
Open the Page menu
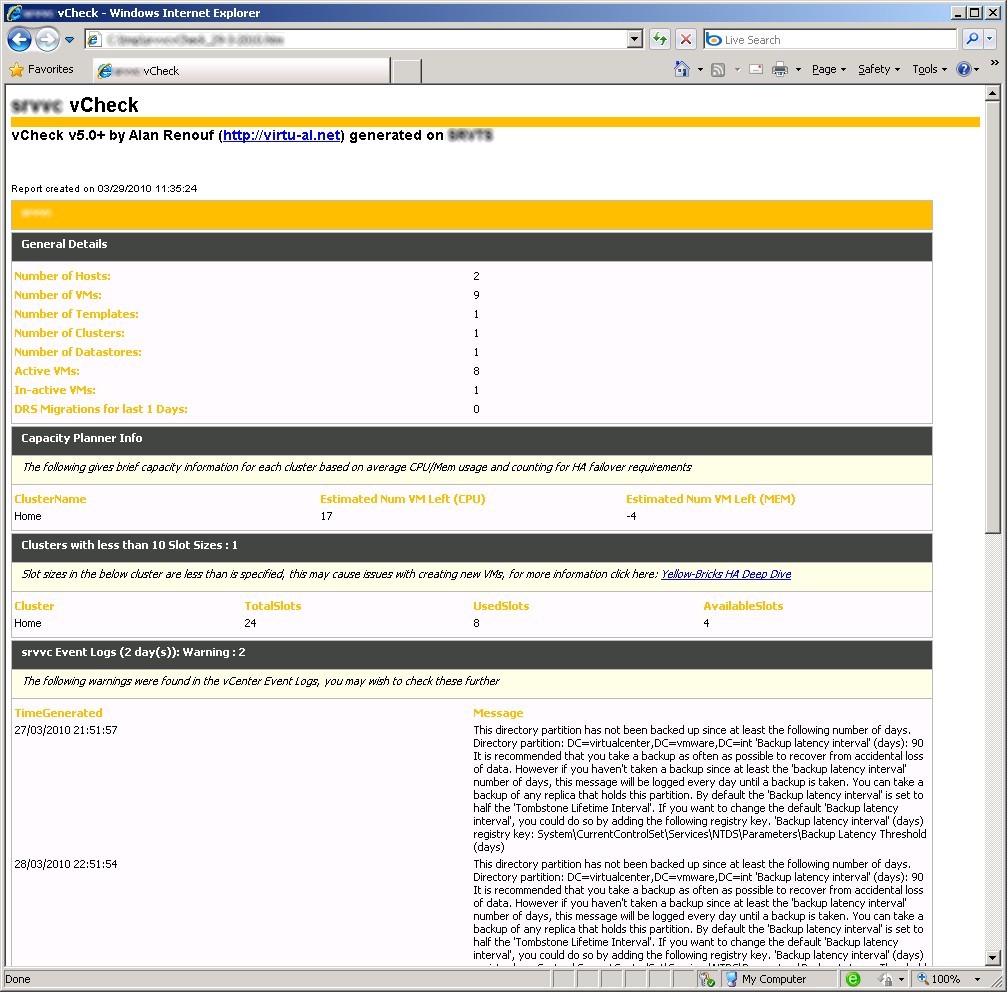(x=828, y=69)
